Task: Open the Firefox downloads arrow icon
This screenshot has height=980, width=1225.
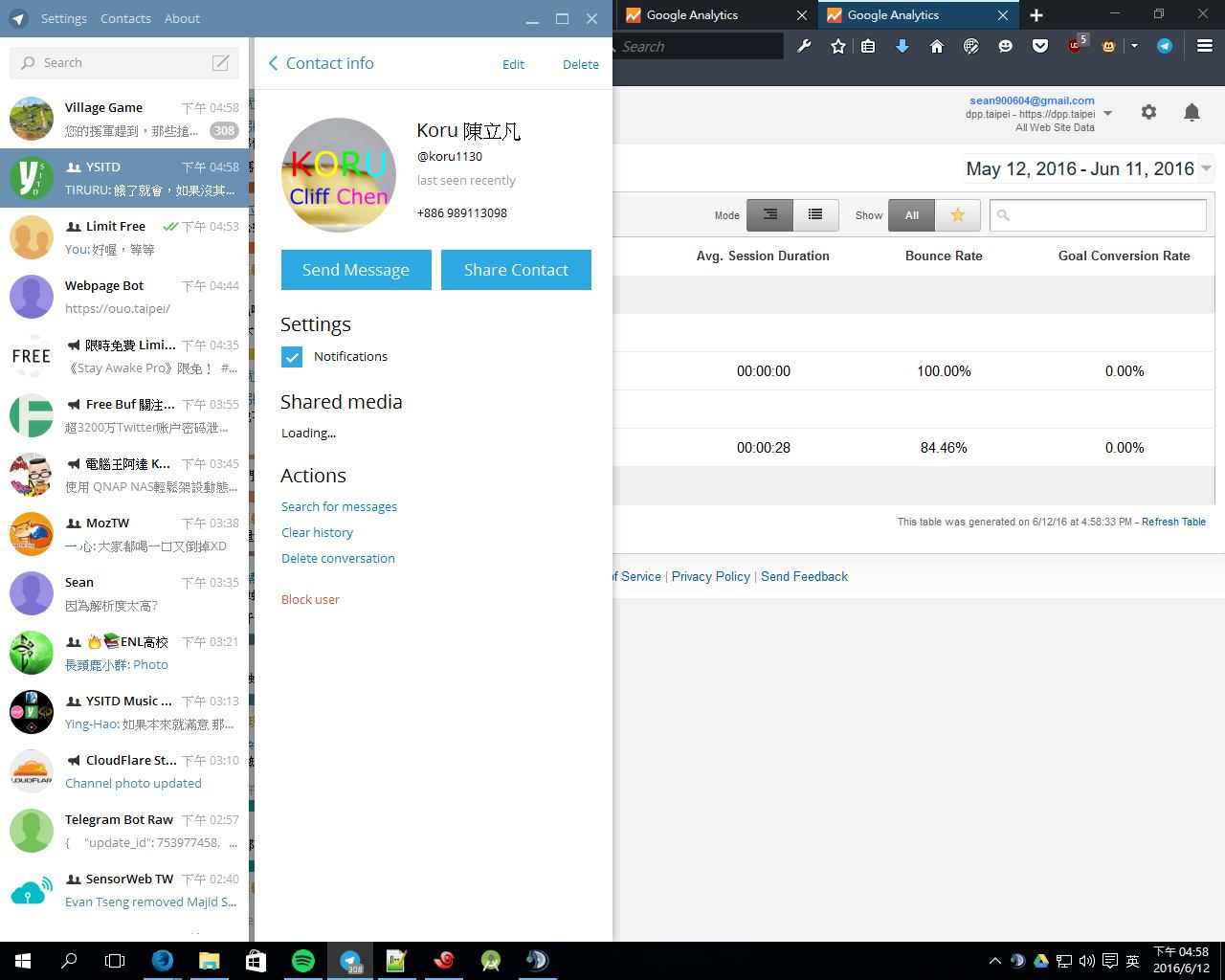Action: (x=902, y=46)
